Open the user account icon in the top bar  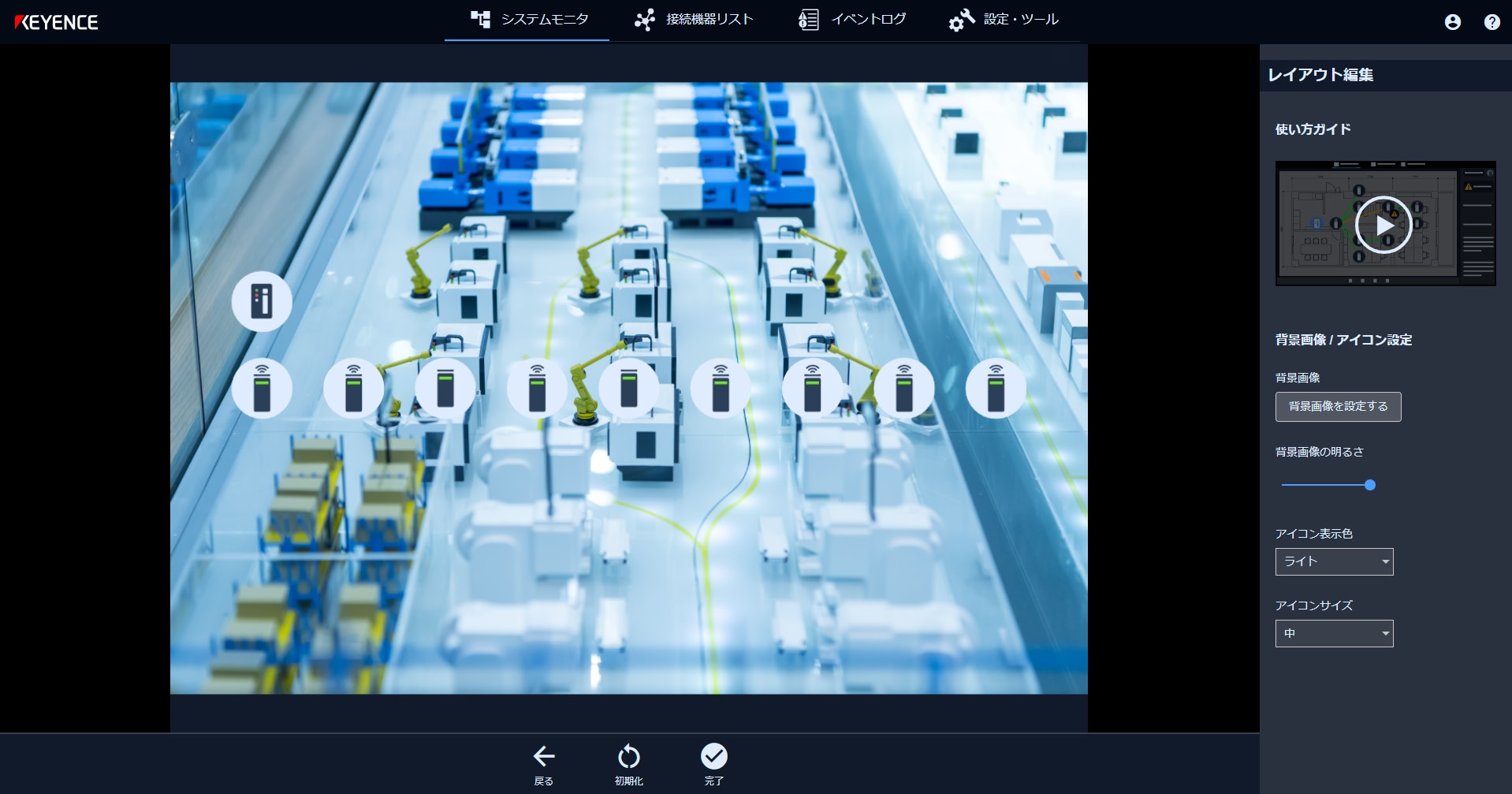point(1453,22)
